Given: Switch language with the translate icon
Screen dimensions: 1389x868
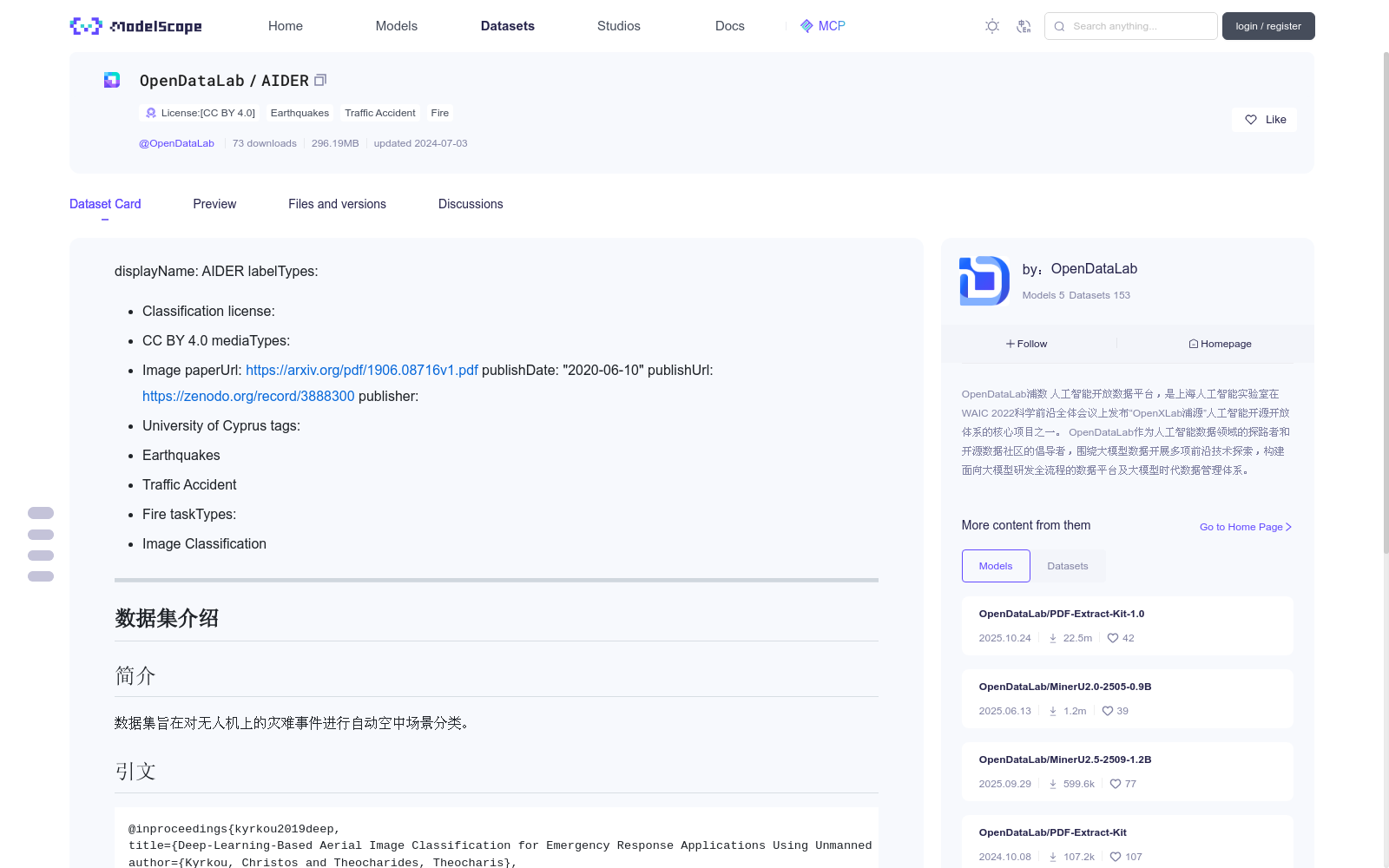Looking at the screenshot, I should click(1024, 26).
